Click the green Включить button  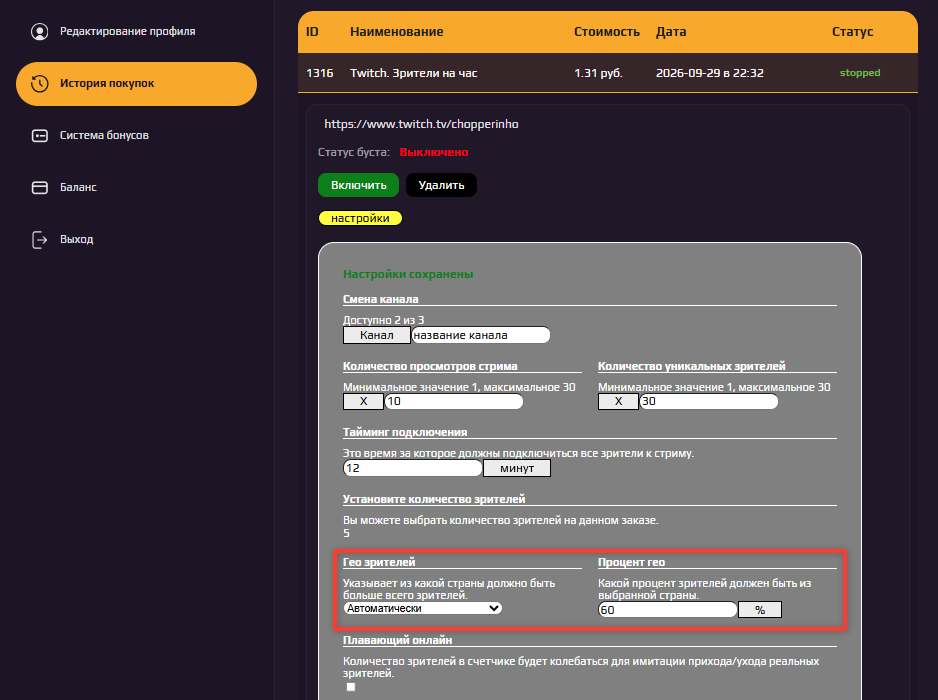click(358, 185)
